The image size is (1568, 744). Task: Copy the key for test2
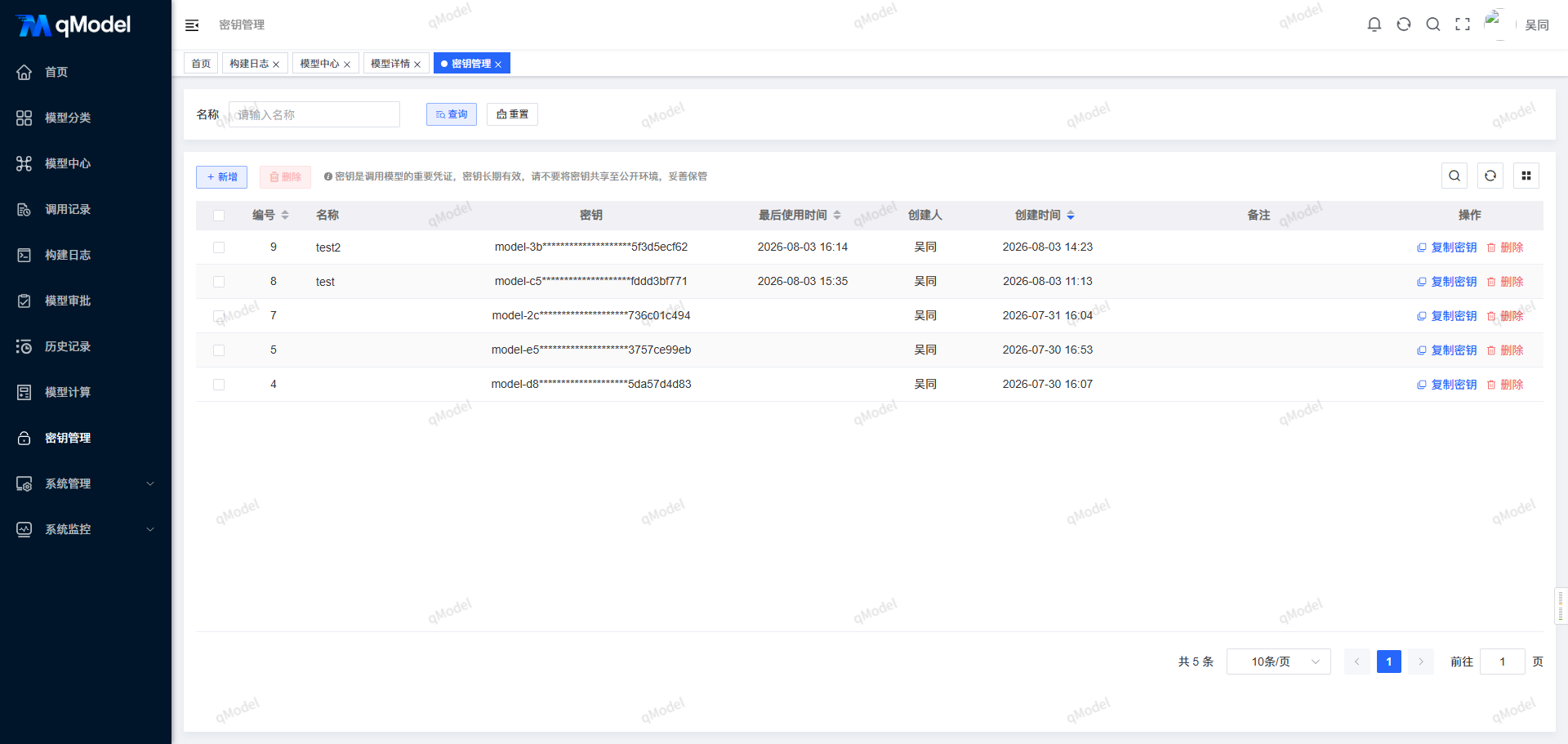1446,247
